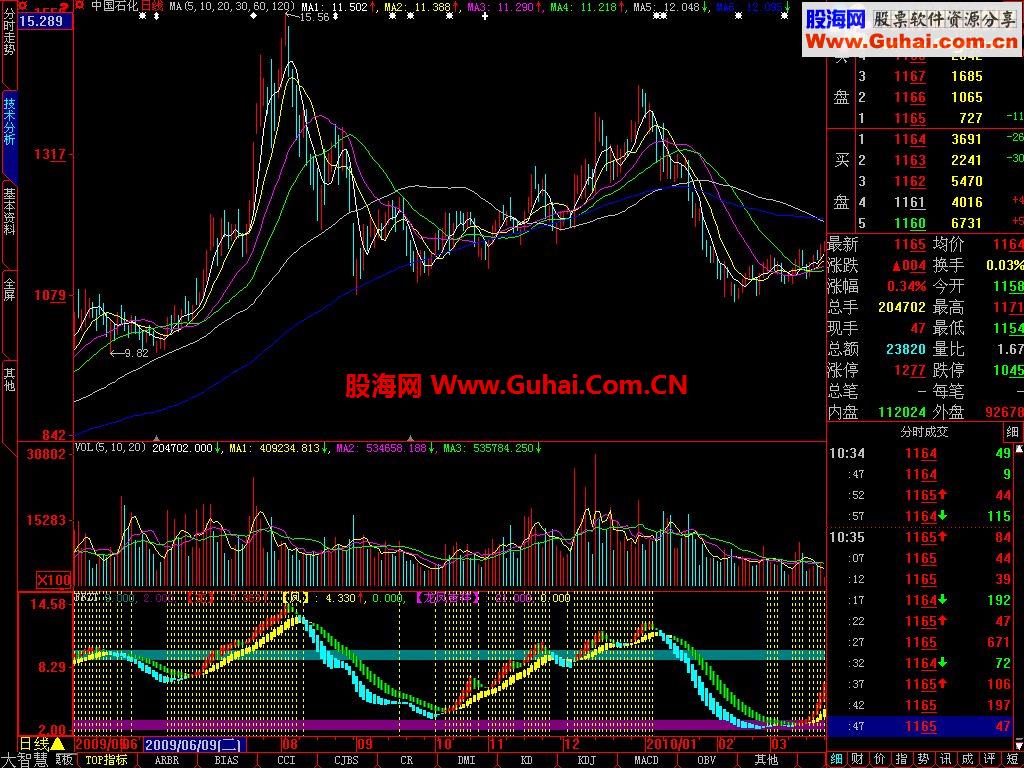Image resolution: width=1024 pixels, height=768 pixels.
Task: Select the 势 trend tab at bottom right
Action: point(923,760)
